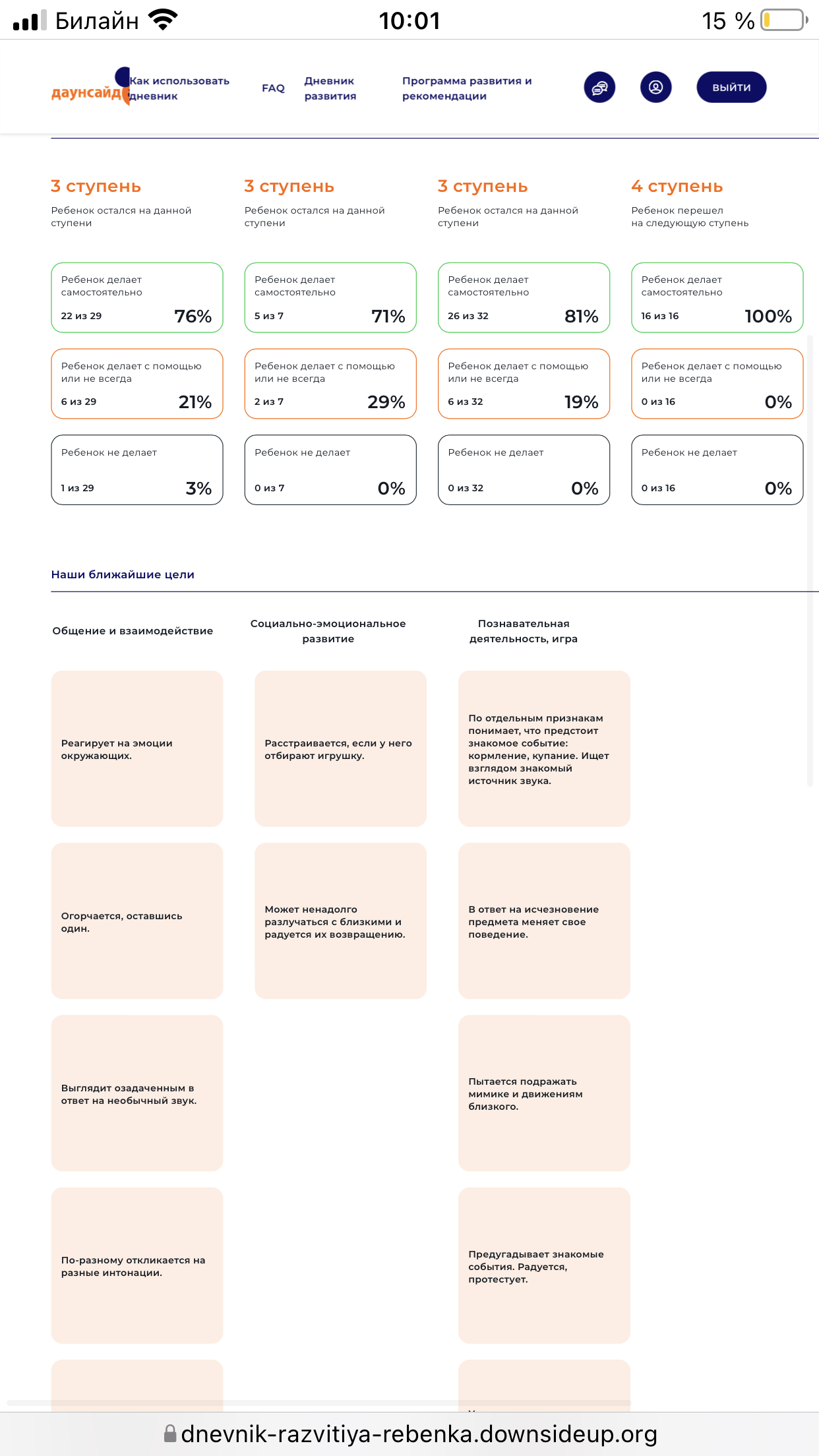The width and height of the screenshot is (819, 1456).
Task: Open Программа развития и рекомендации
Action: (467, 88)
